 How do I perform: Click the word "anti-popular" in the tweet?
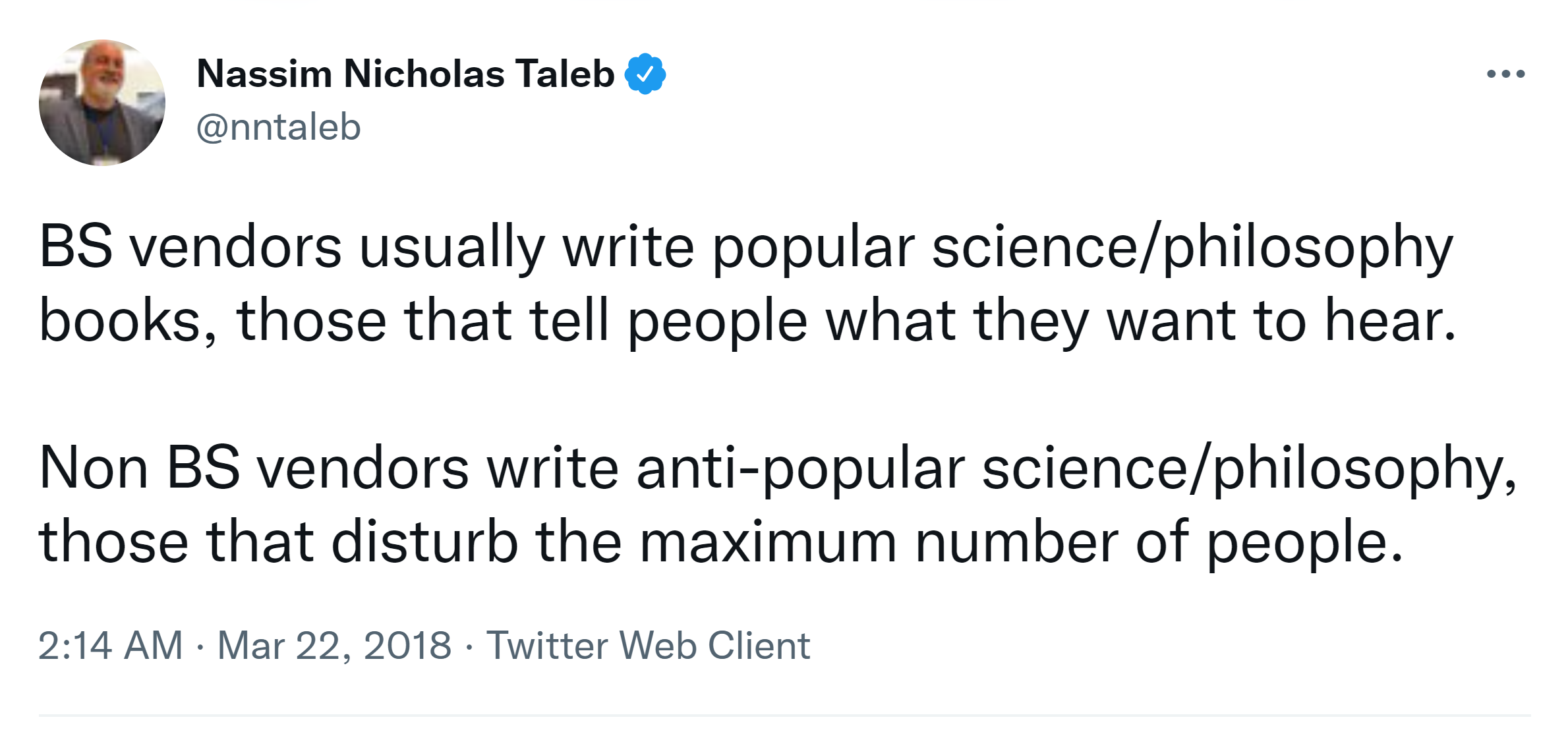click(800, 468)
